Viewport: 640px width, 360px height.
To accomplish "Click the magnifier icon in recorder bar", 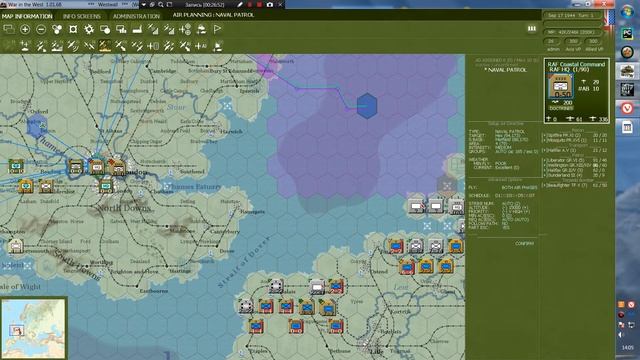I will (x=161, y=4).
